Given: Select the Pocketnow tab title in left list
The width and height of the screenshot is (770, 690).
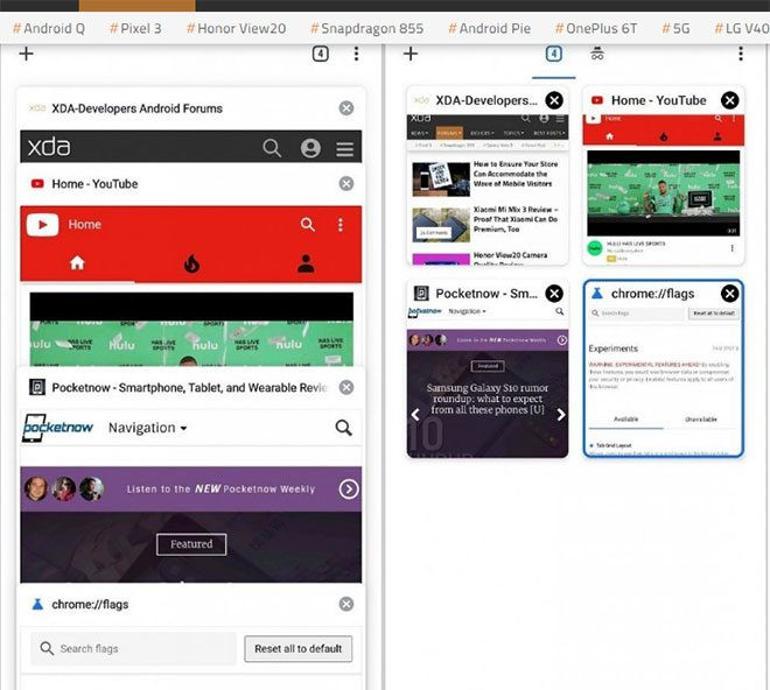Looking at the screenshot, I should tap(189, 387).
